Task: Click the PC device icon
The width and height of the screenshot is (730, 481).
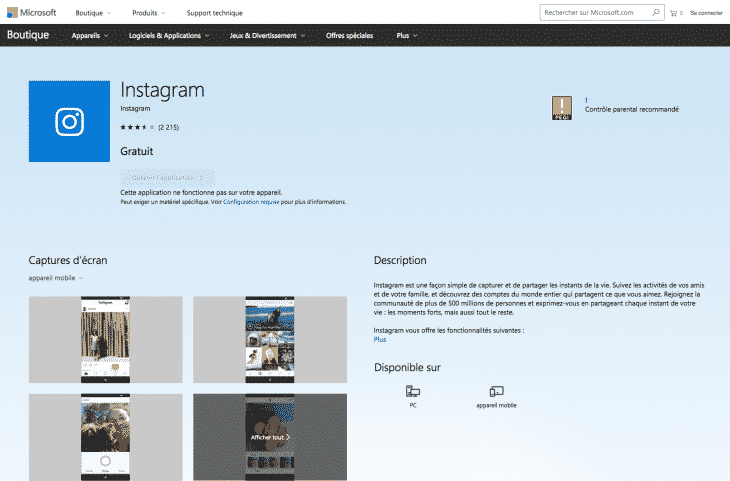Action: click(x=412, y=391)
